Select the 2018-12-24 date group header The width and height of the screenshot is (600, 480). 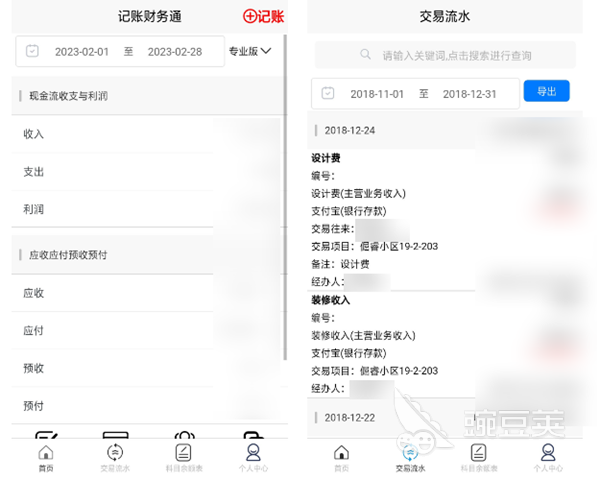click(x=350, y=130)
